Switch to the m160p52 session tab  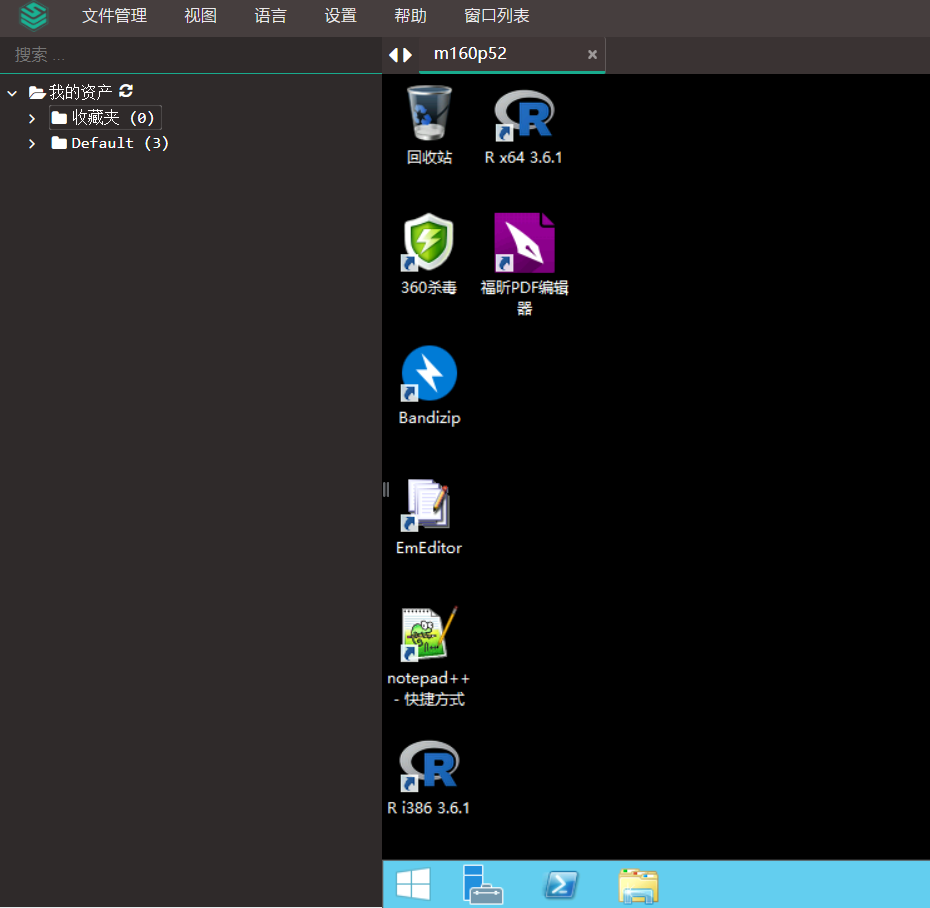[470, 54]
